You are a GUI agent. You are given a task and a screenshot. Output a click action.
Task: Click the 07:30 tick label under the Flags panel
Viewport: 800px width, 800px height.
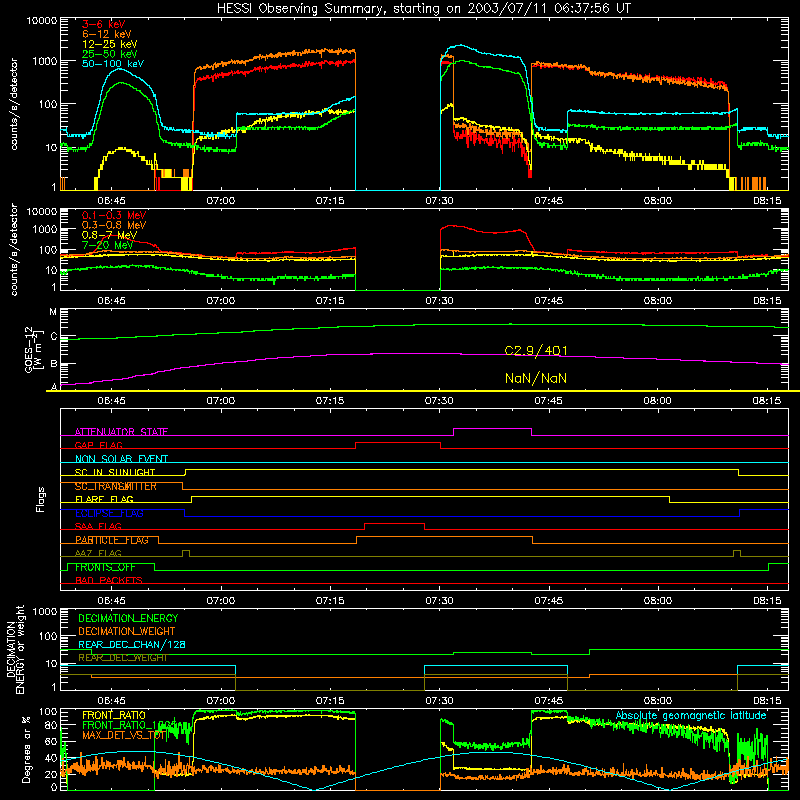pyautogui.click(x=439, y=601)
